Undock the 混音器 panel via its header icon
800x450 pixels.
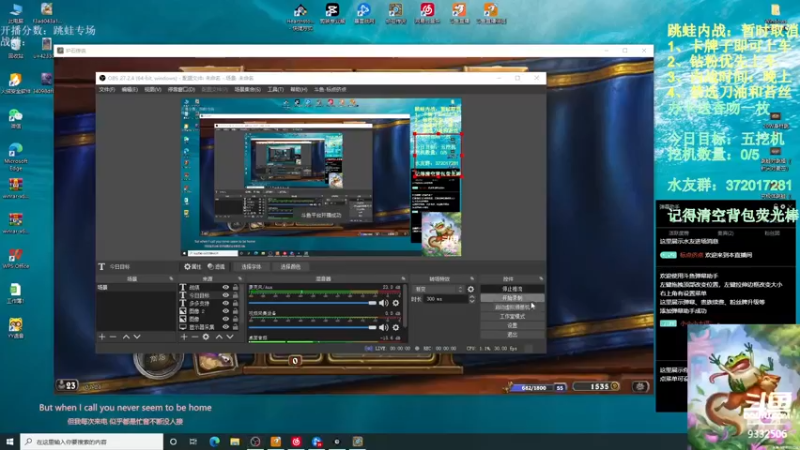click(403, 279)
